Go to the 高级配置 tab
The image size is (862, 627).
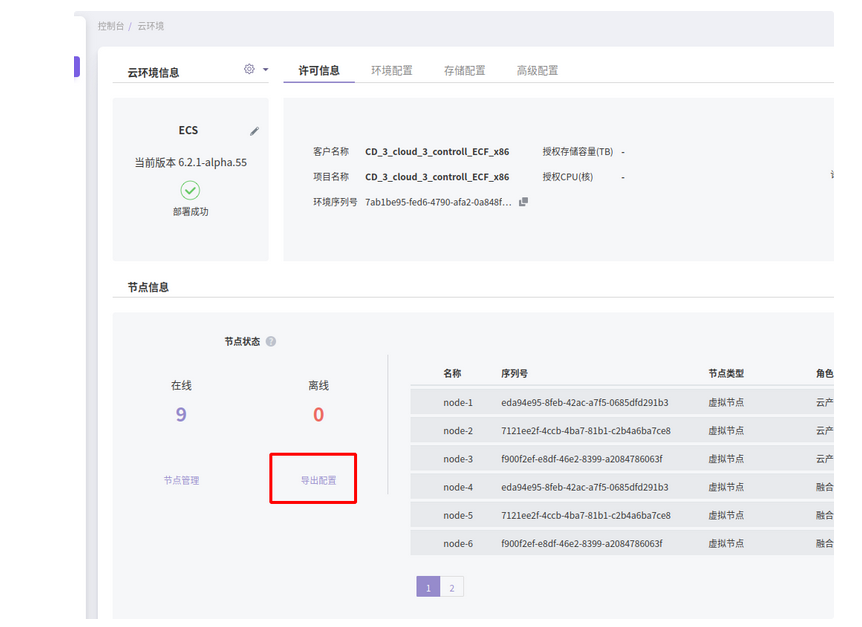tap(537, 71)
